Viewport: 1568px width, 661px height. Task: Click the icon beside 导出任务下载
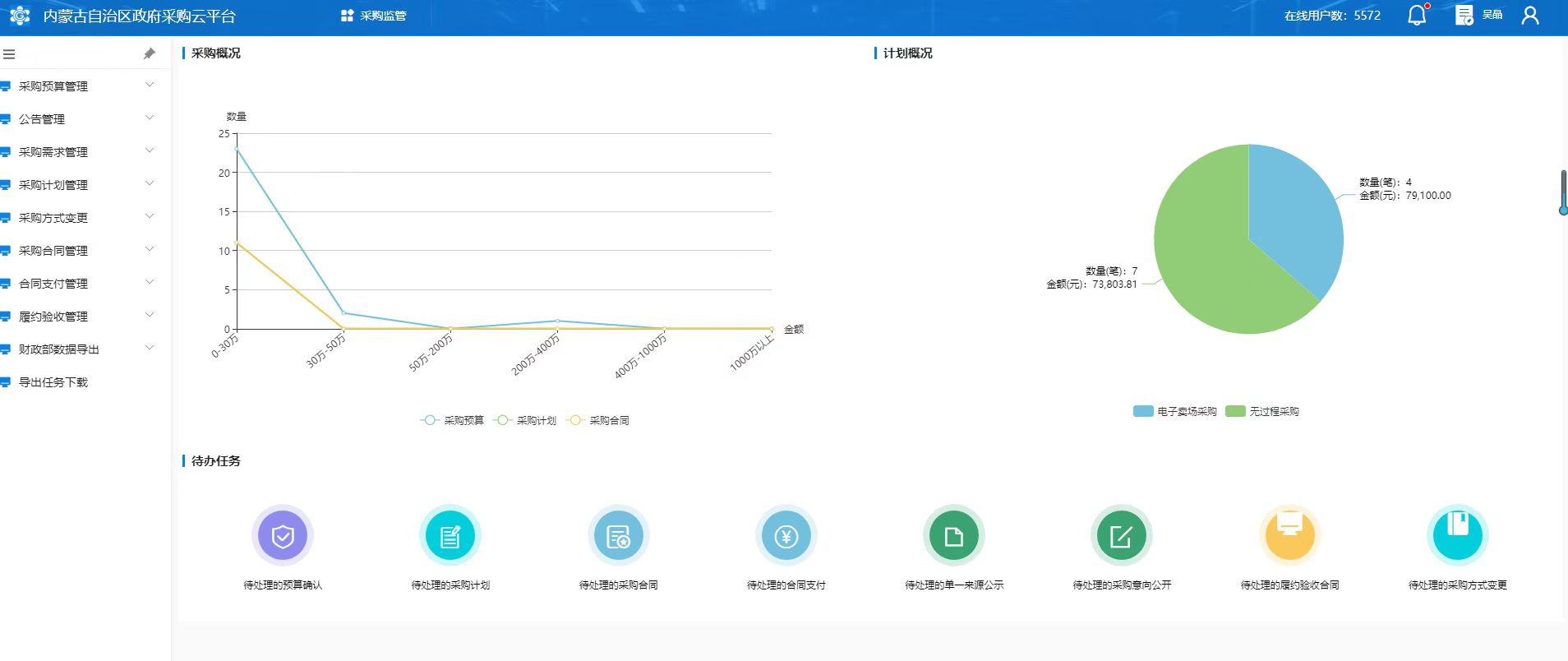5,382
